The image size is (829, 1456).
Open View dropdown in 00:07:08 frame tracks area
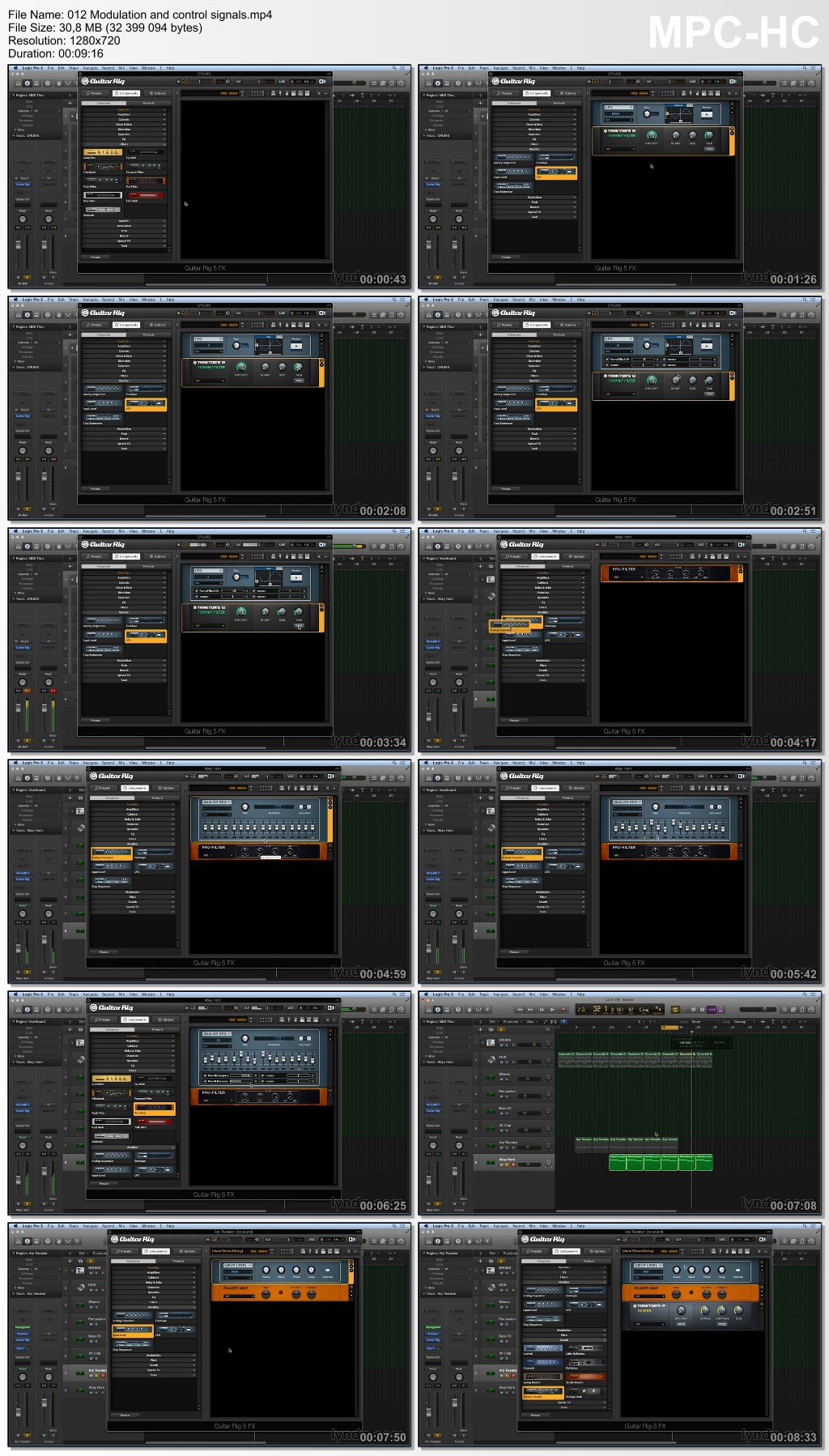point(533,1021)
